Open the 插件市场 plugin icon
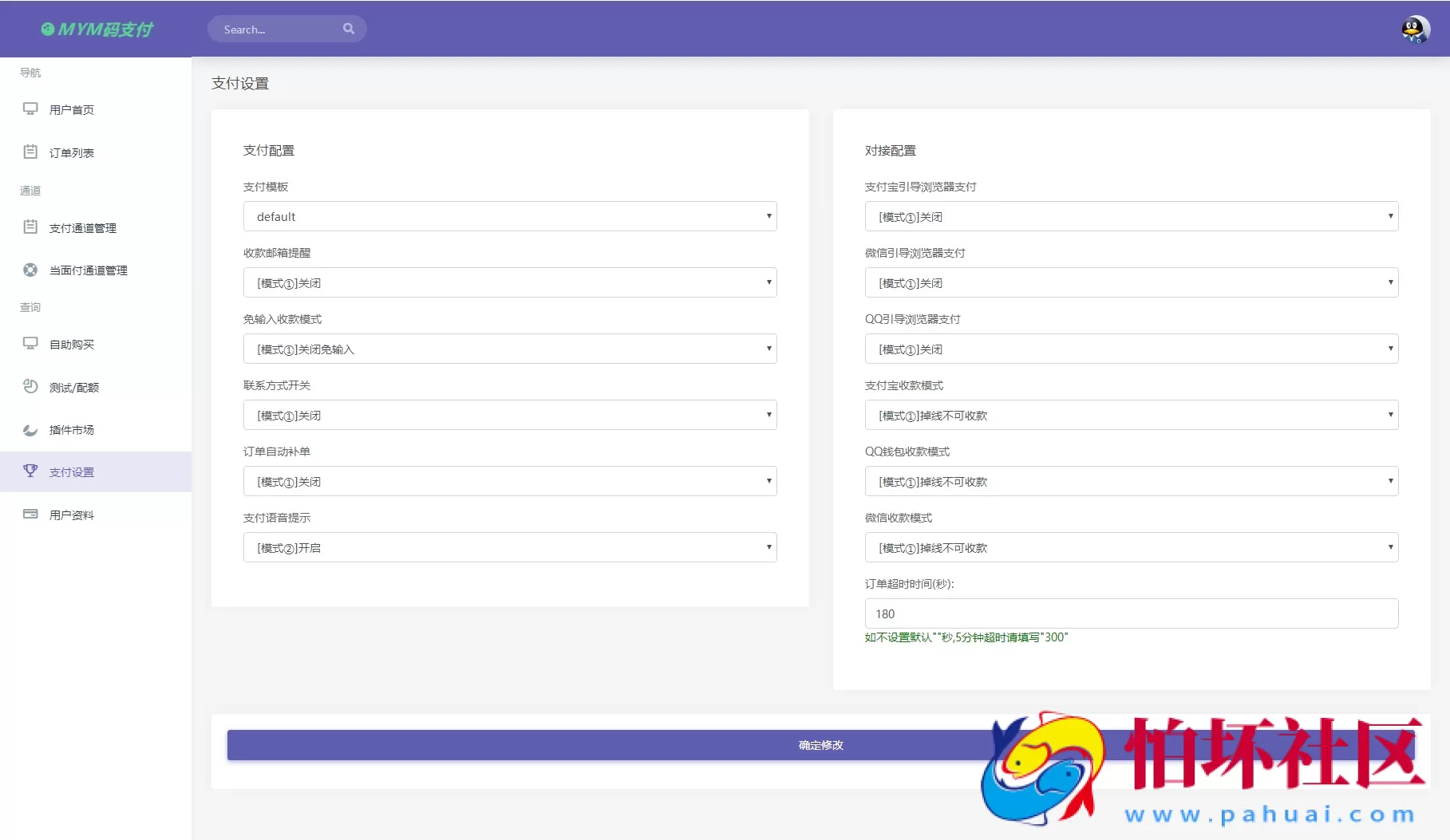The height and width of the screenshot is (840, 1450). 30,429
